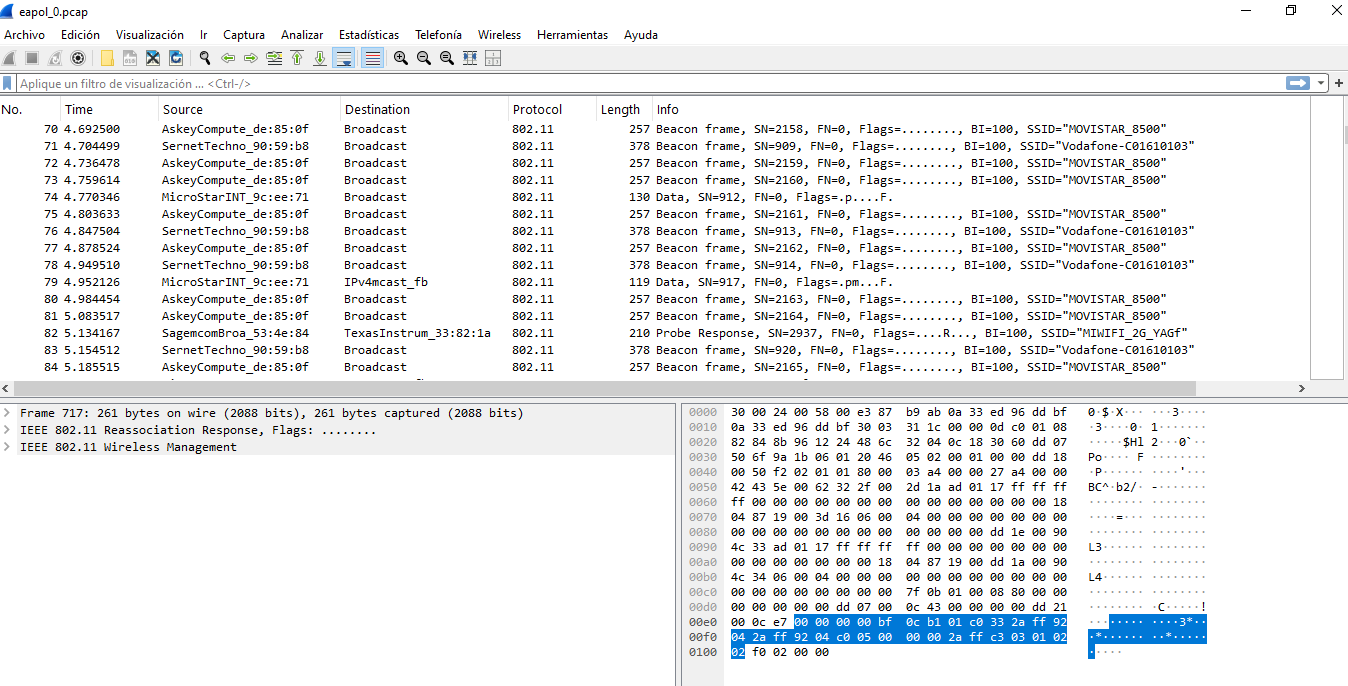Image resolution: width=1348 pixels, height=686 pixels.
Task: Open the Estadísticas menu
Action: point(369,34)
